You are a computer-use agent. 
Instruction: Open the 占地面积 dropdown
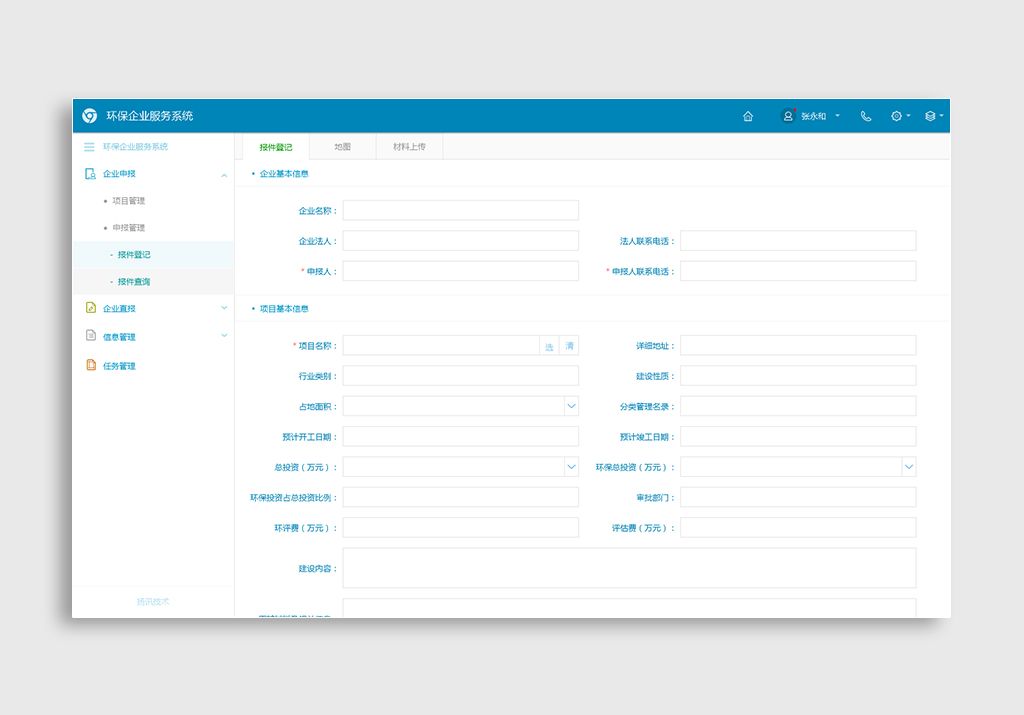point(571,407)
